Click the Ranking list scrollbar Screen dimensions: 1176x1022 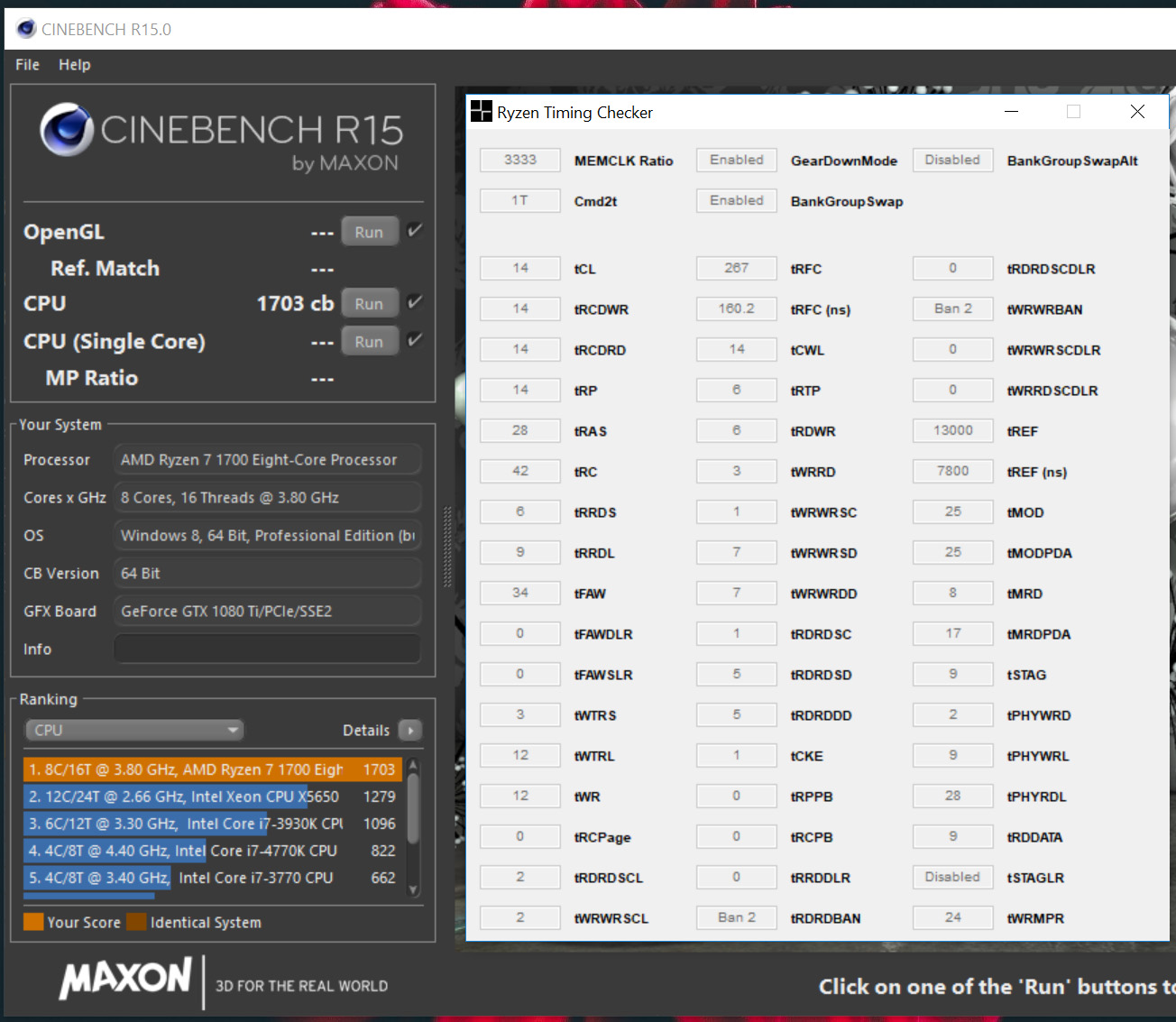point(414,809)
